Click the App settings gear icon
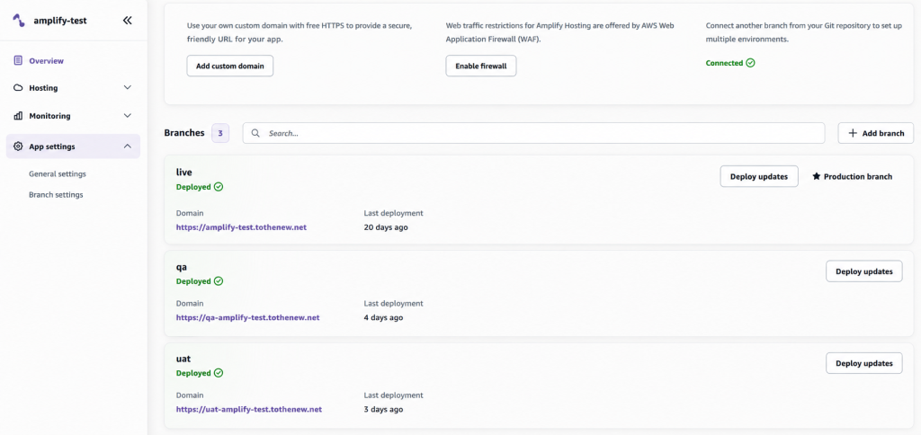This screenshot has width=921, height=435. [18, 146]
